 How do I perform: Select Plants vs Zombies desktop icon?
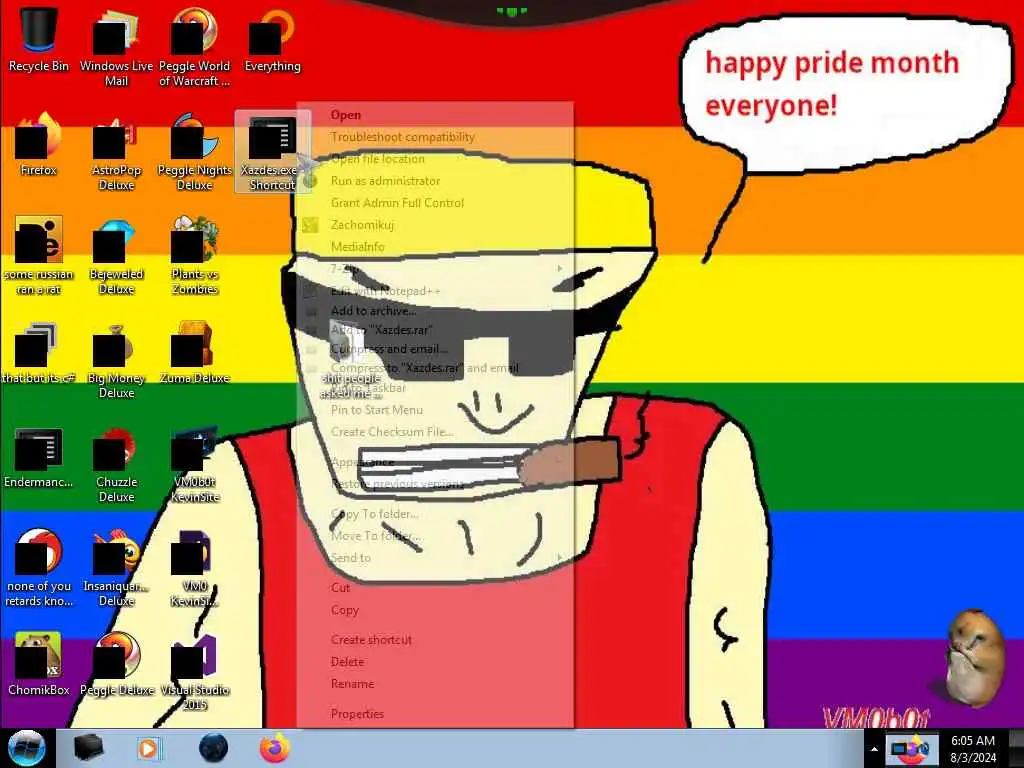195,256
